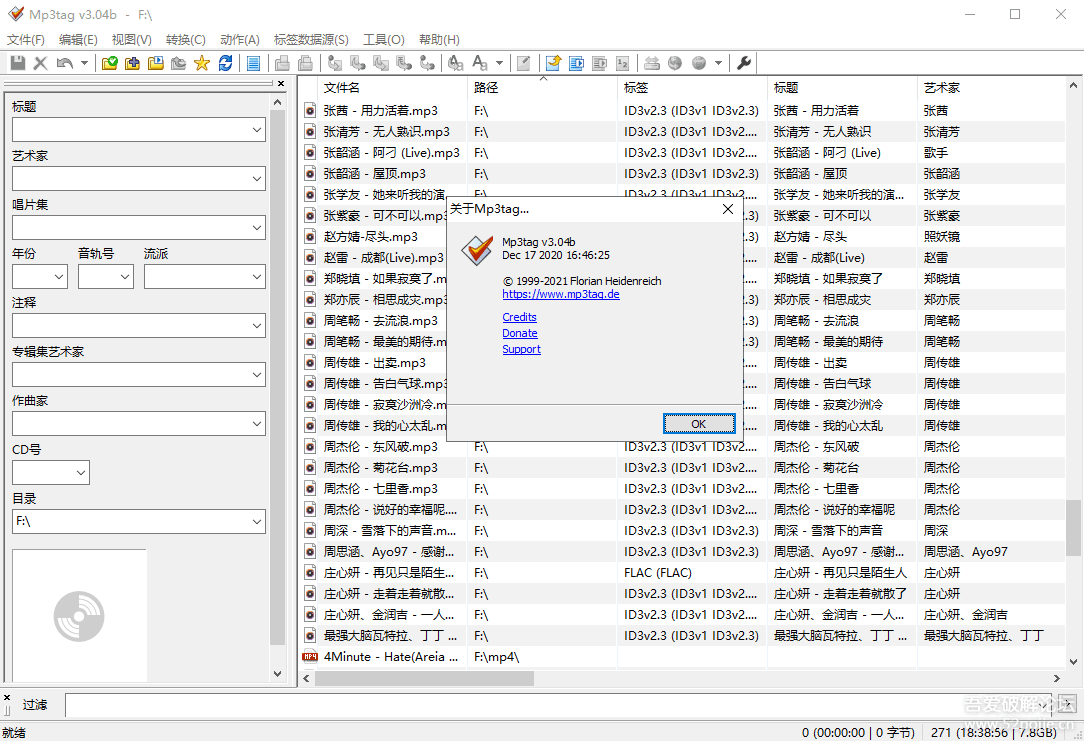Click the Open playlist folder icon
The height and width of the screenshot is (741, 1084).
coord(156,63)
